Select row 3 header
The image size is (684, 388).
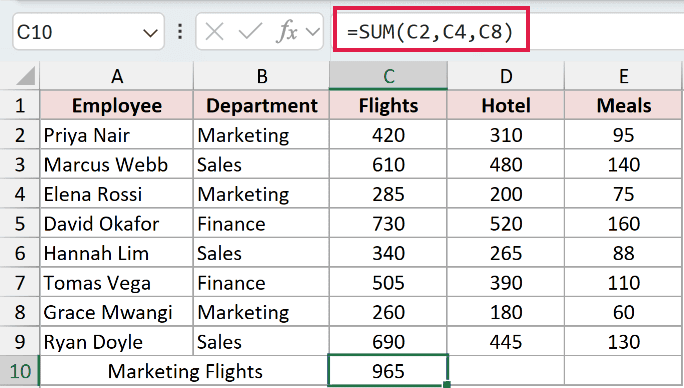(20, 165)
